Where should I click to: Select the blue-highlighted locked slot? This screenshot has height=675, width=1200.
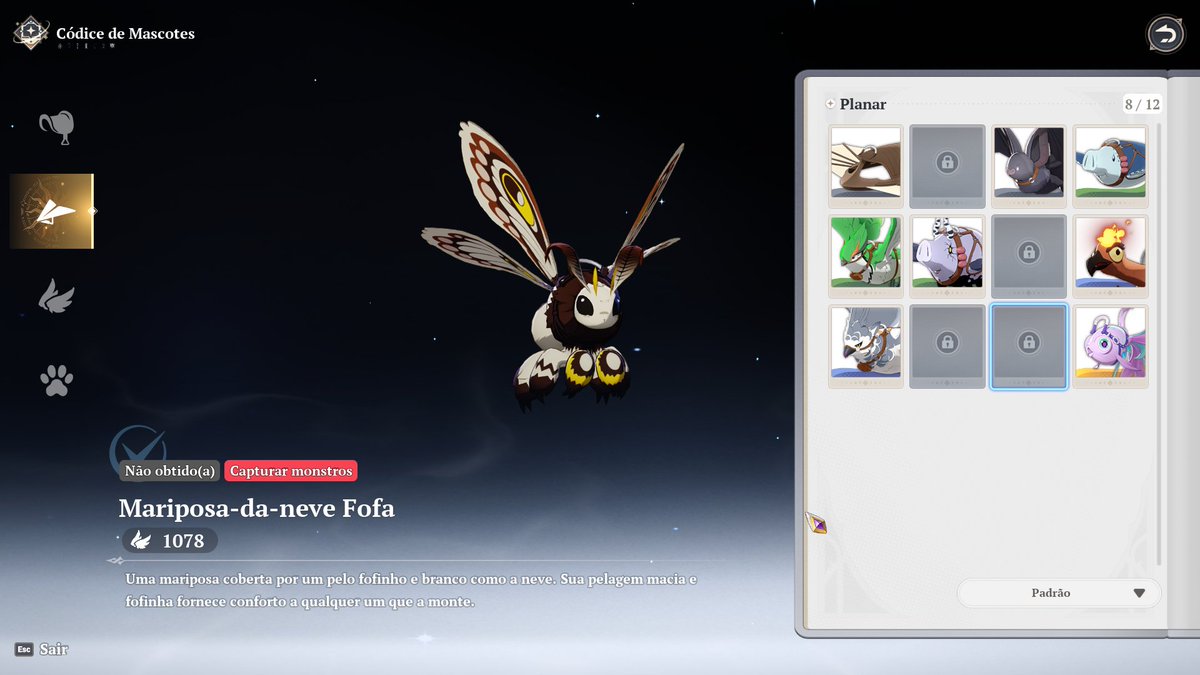point(1028,346)
